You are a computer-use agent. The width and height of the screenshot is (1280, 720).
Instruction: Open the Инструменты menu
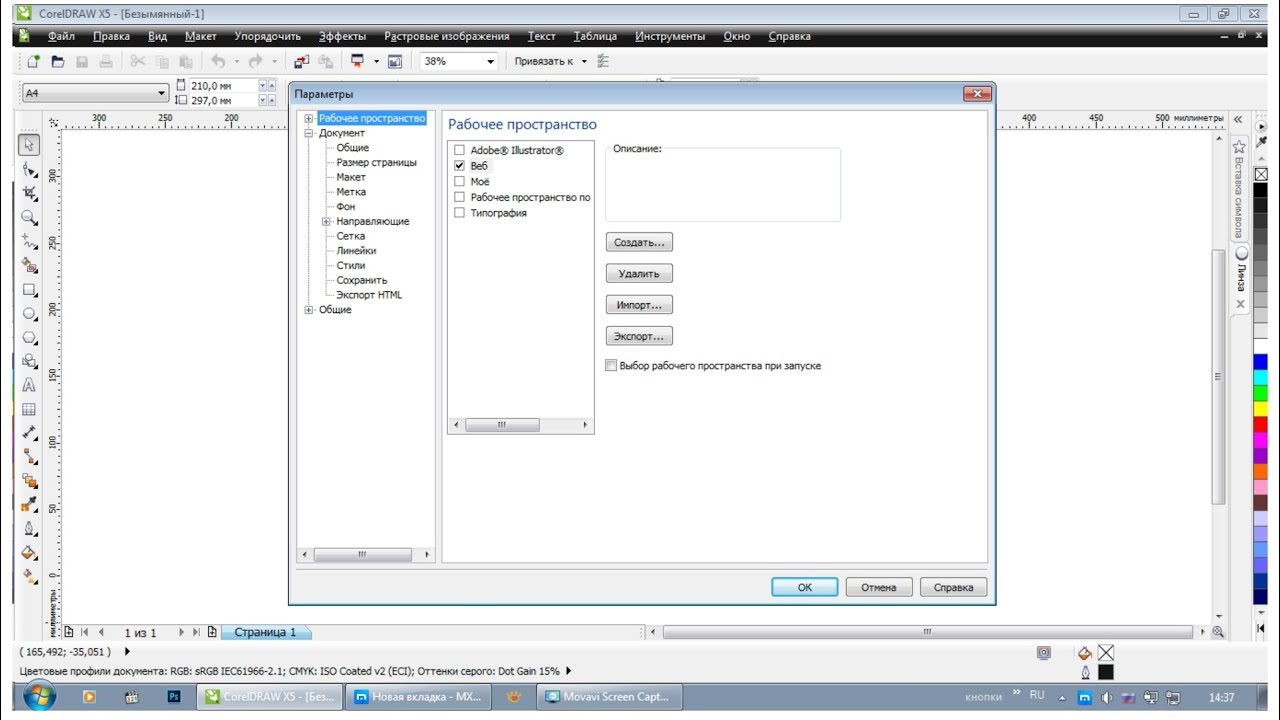[670, 36]
